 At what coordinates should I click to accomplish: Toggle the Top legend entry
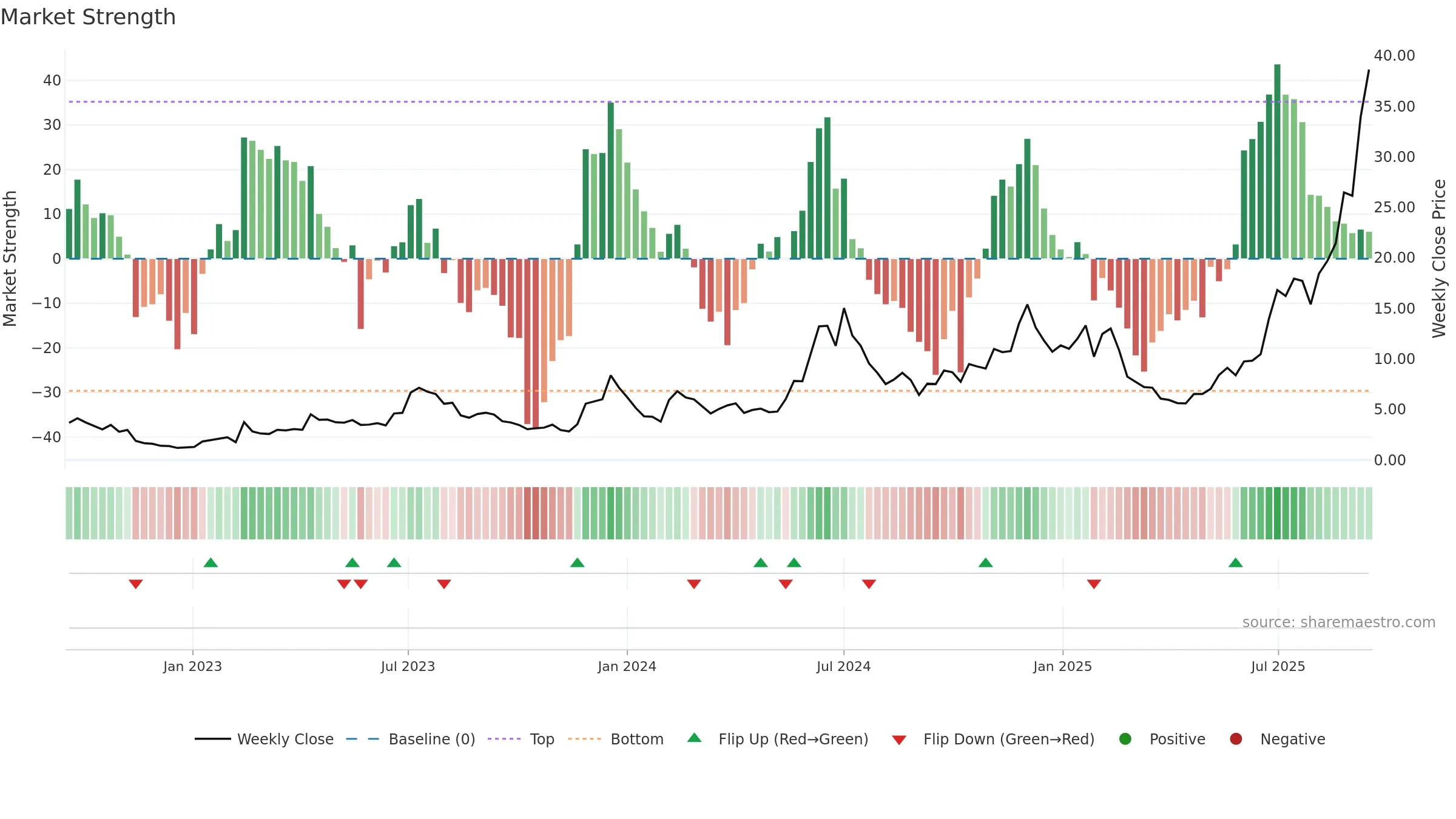tap(521, 739)
